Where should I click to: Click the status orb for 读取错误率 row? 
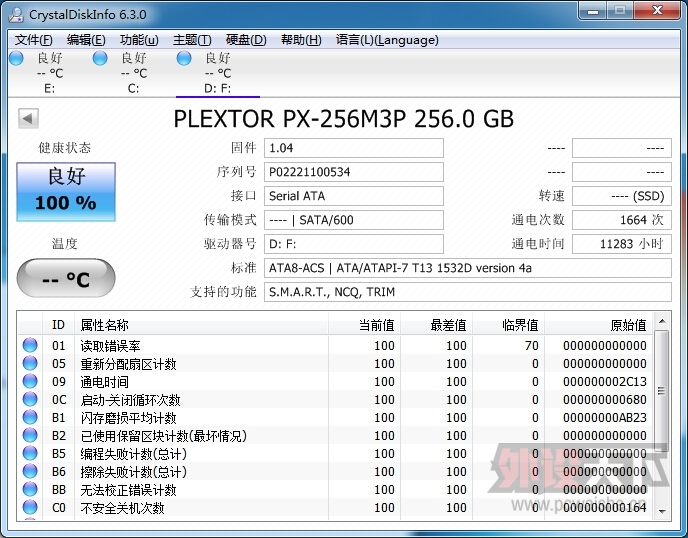pos(30,346)
